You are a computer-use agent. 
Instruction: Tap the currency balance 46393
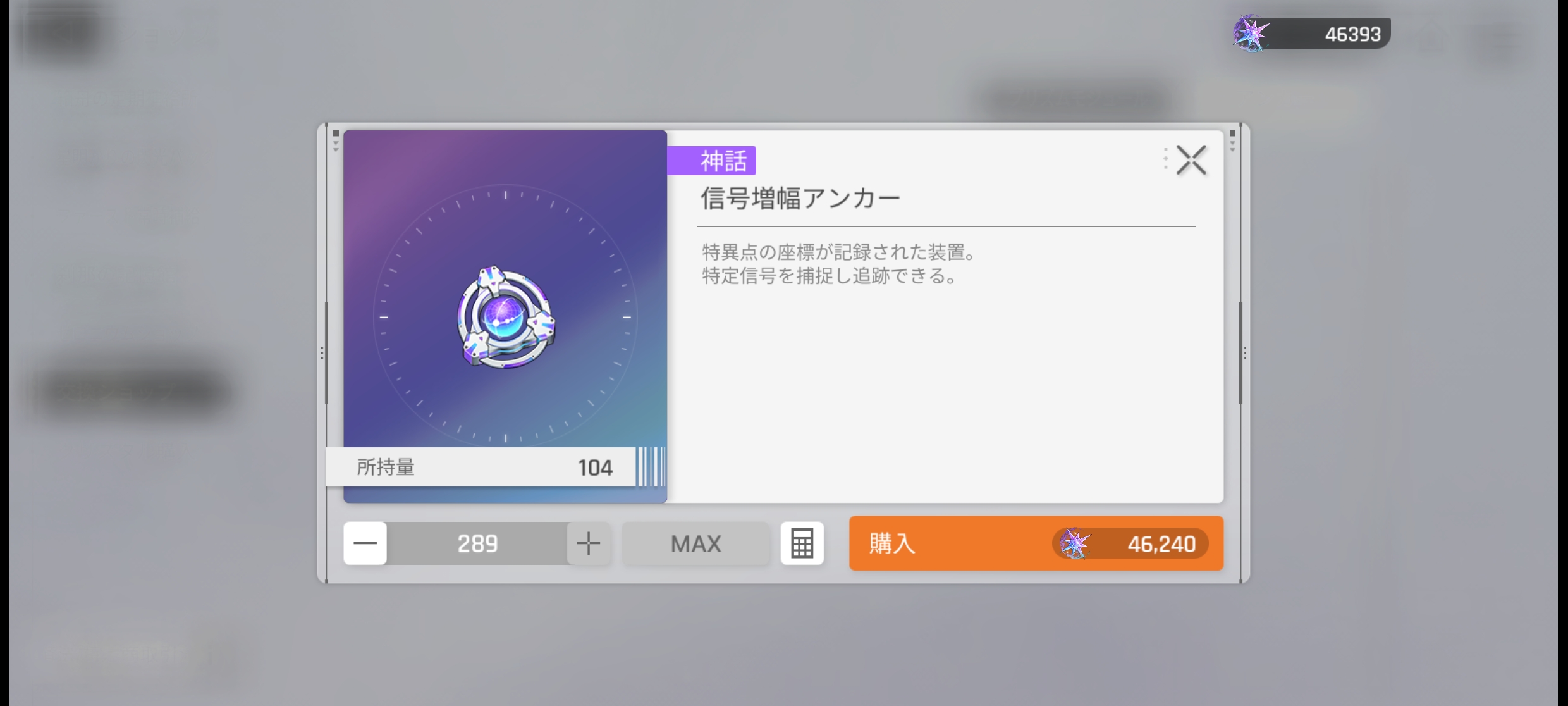(x=1353, y=34)
